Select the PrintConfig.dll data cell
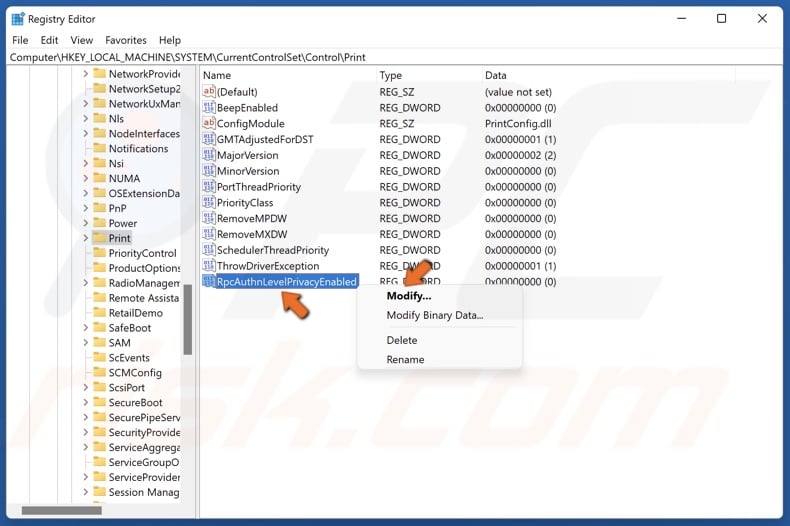Image resolution: width=790 pixels, height=526 pixels. pyautogui.click(x=518, y=123)
